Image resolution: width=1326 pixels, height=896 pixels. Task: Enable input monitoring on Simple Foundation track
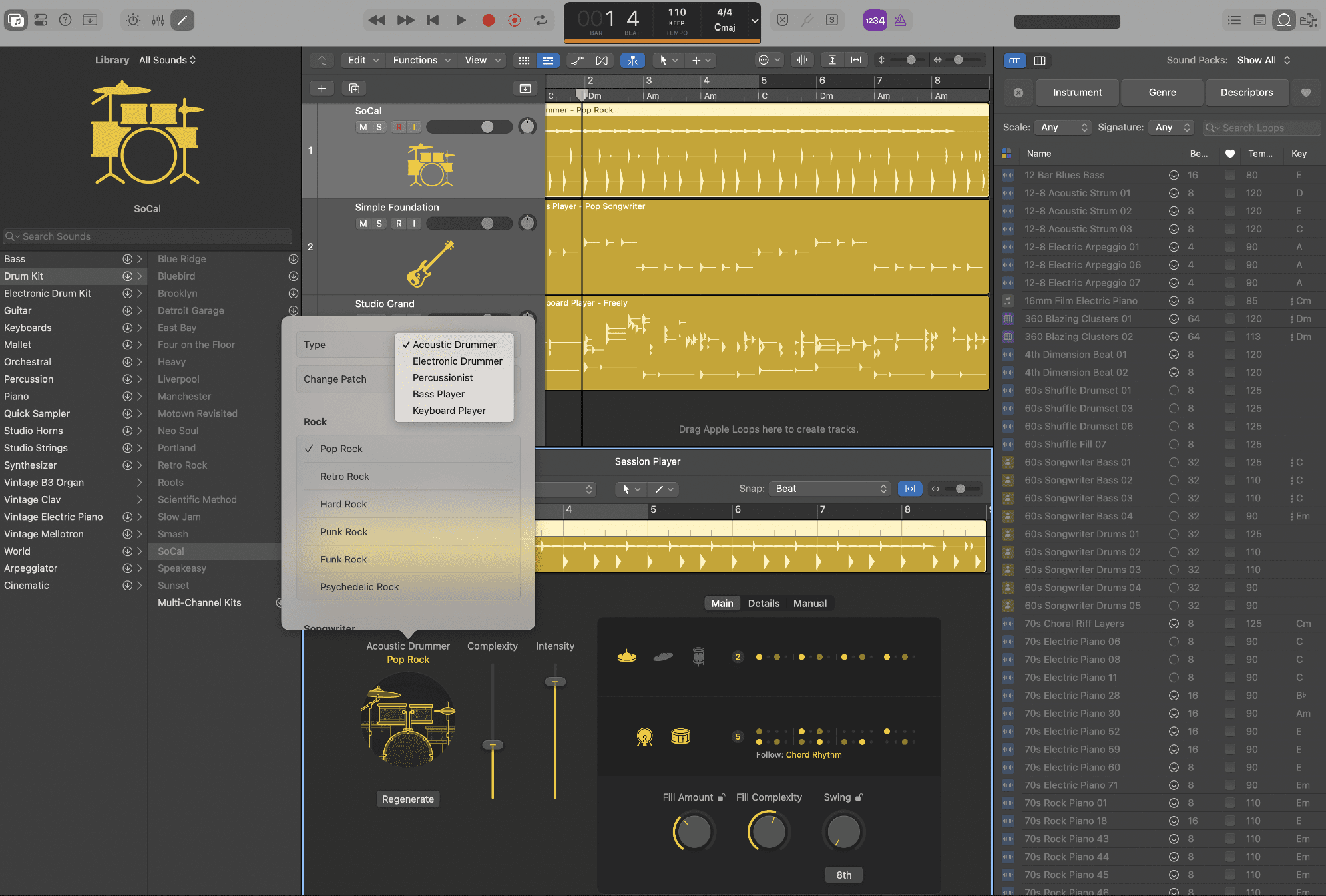(x=414, y=224)
